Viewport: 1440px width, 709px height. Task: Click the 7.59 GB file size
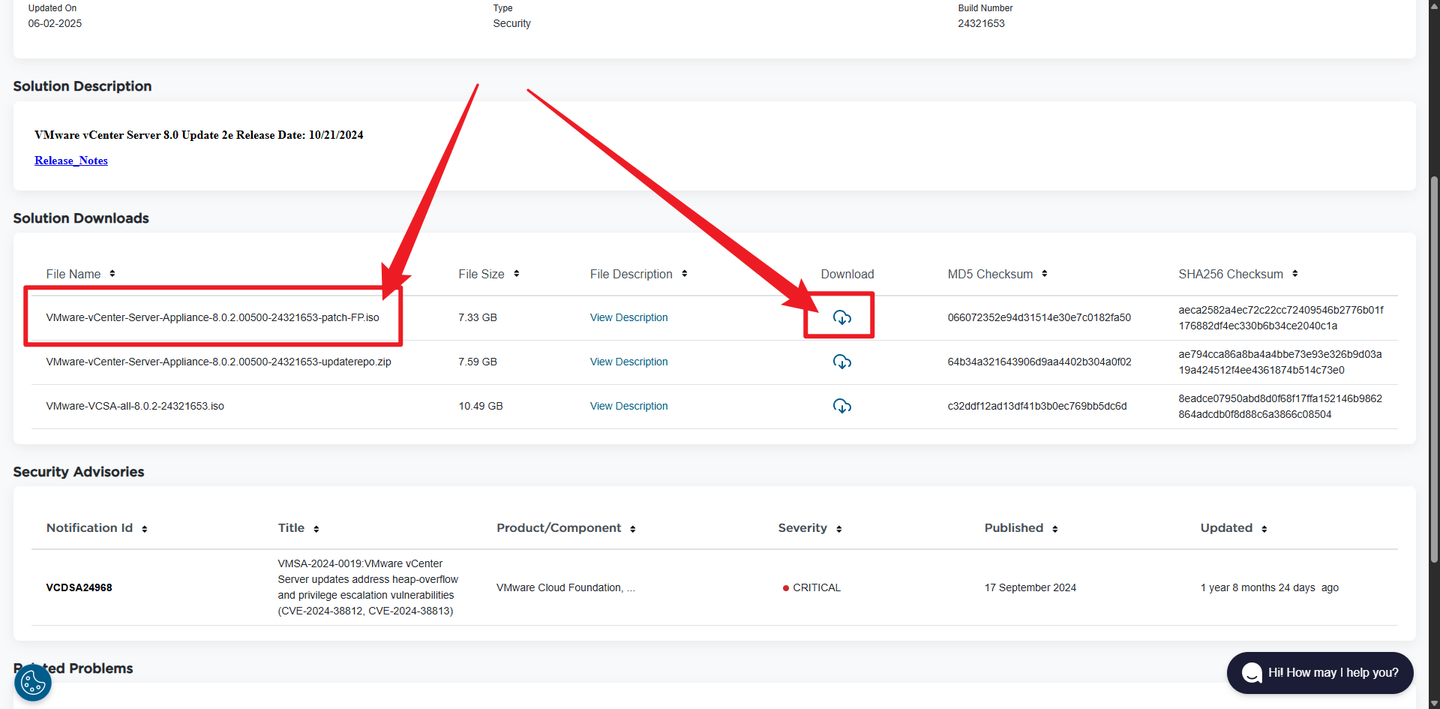478,362
